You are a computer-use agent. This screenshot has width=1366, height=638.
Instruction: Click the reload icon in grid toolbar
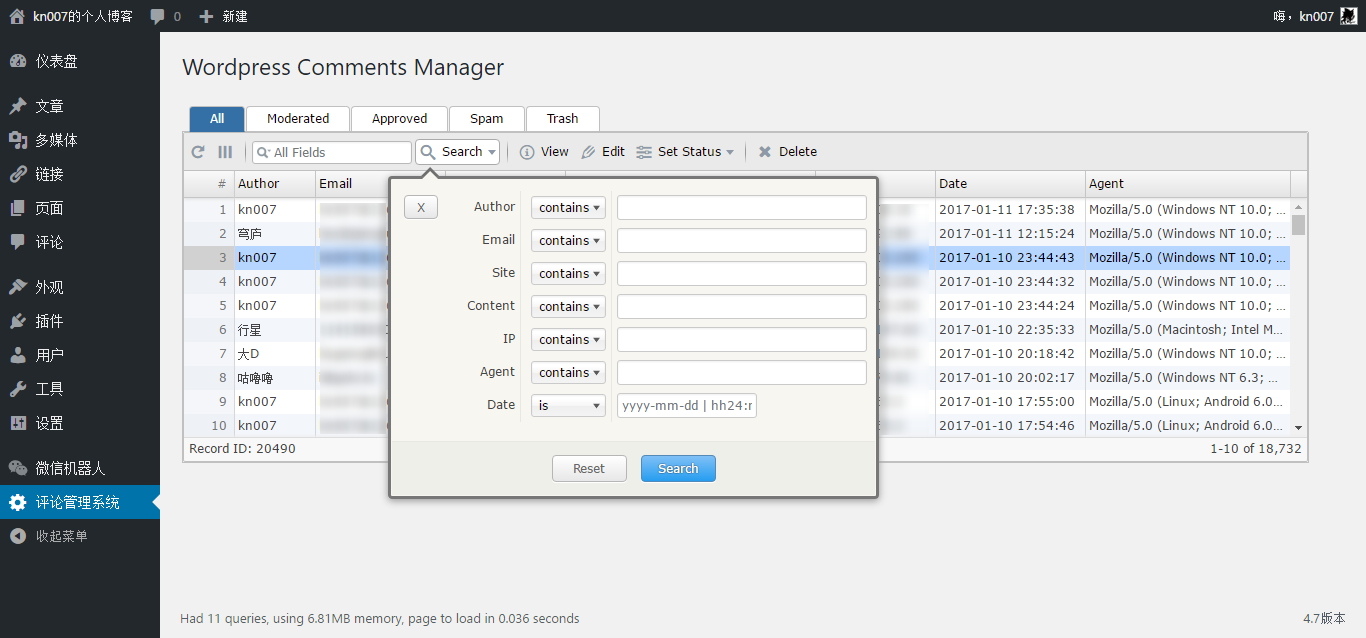[x=198, y=152]
